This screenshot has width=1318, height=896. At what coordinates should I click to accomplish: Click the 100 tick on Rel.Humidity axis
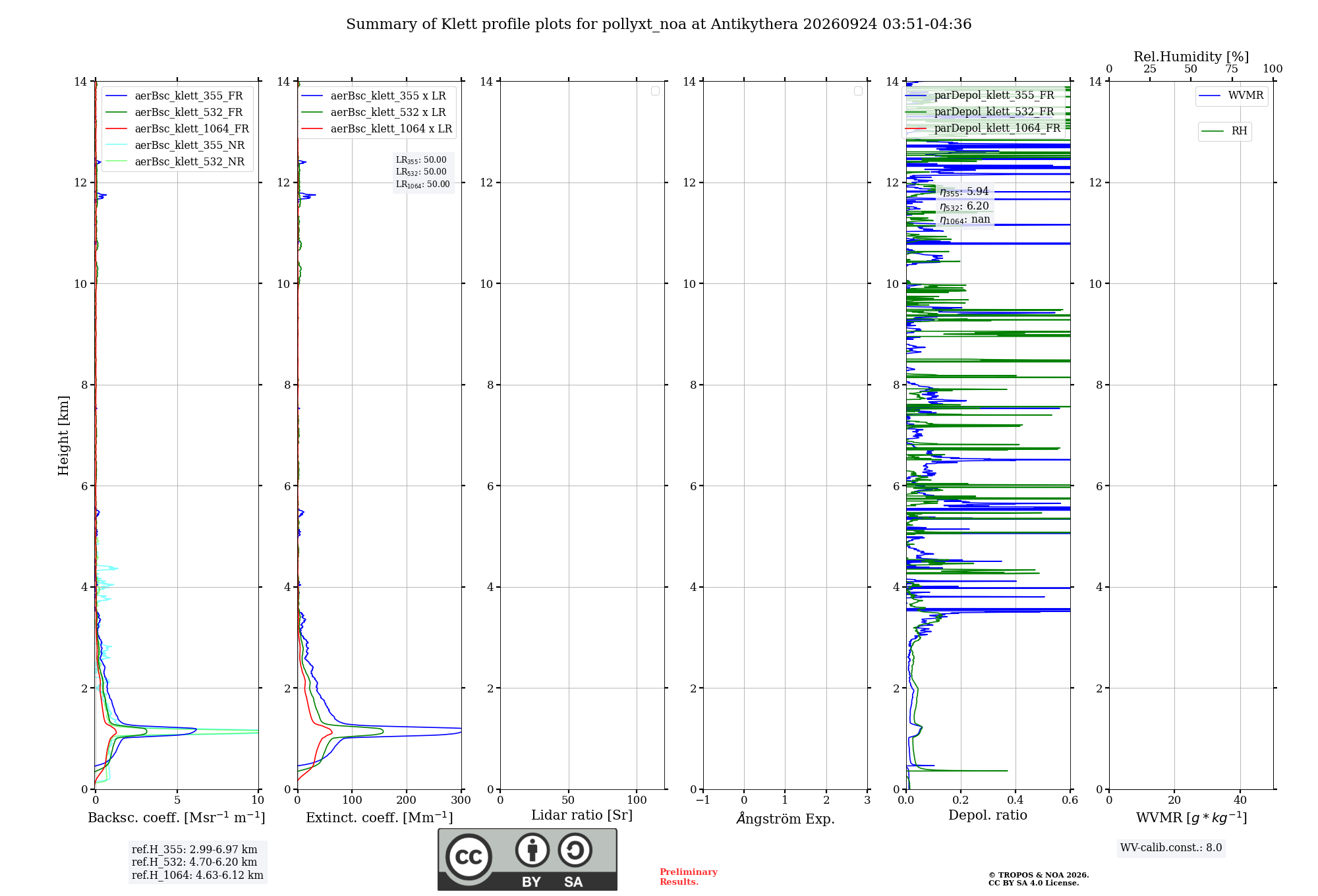point(1273,69)
